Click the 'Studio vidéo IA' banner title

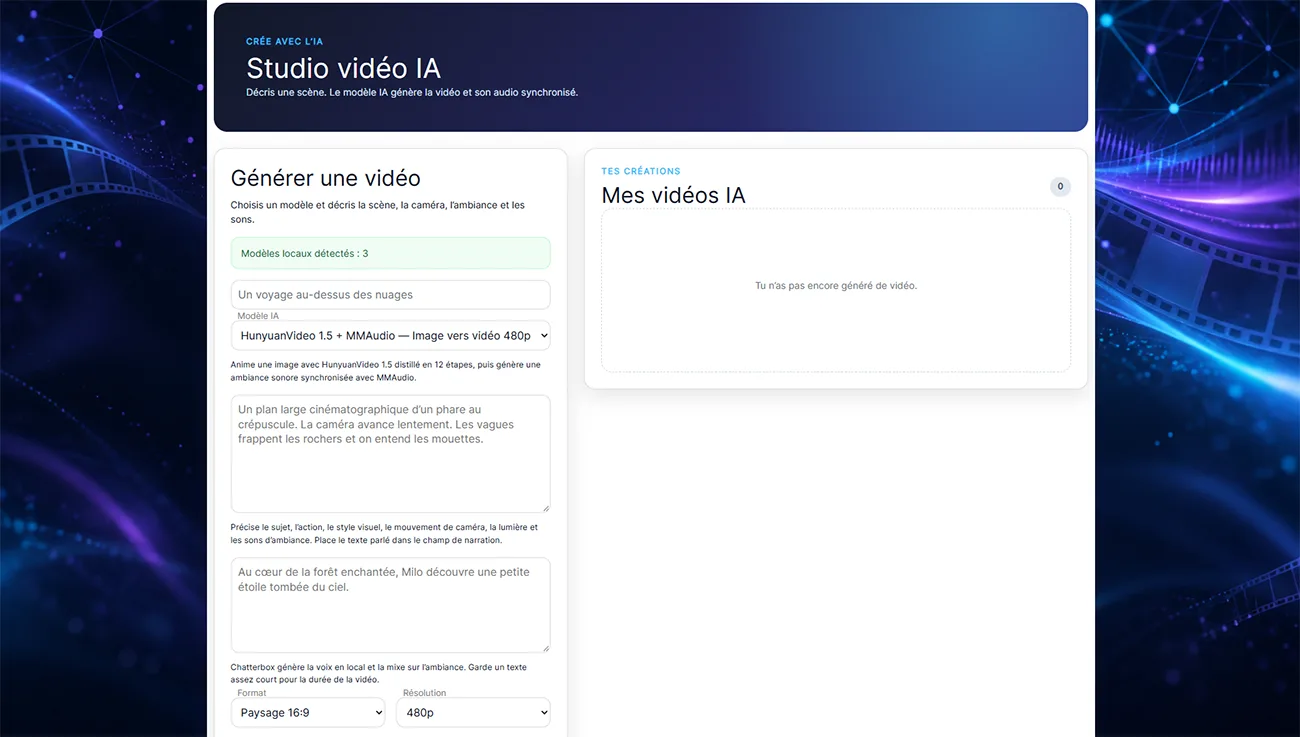[343, 68]
